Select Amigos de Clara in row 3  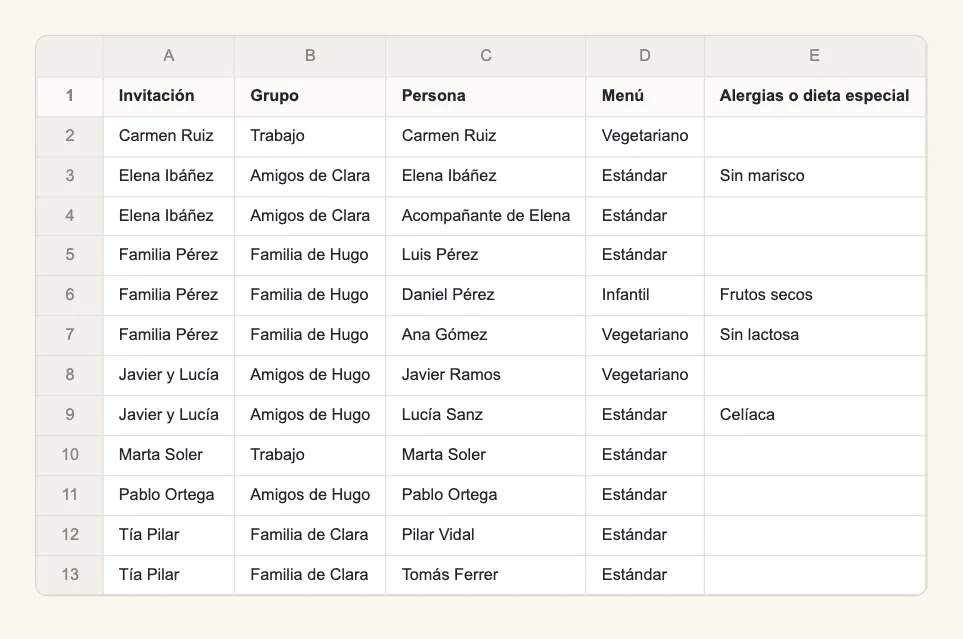tap(310, 176)
